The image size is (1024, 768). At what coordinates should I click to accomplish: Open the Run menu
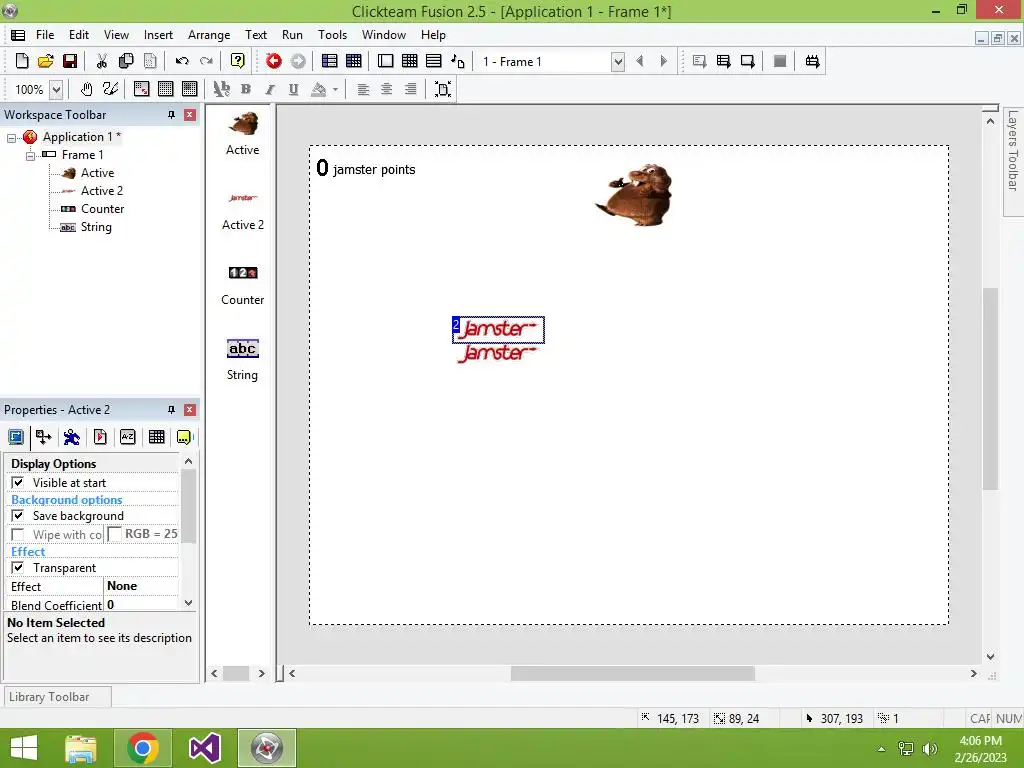point(292,35)
